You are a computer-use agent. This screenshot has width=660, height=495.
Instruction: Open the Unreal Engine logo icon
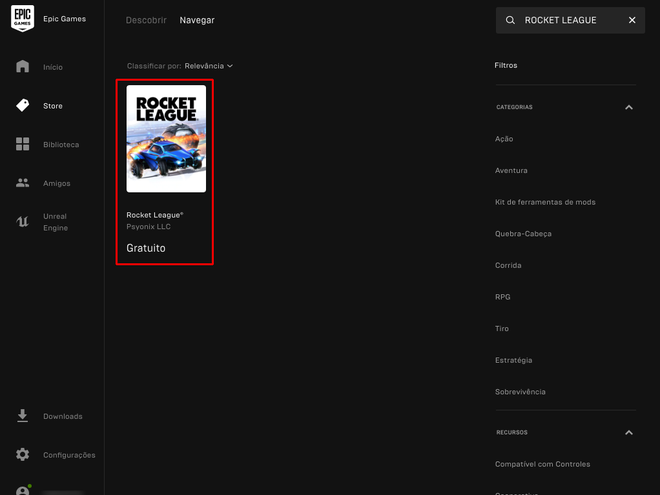click(22, 221)
